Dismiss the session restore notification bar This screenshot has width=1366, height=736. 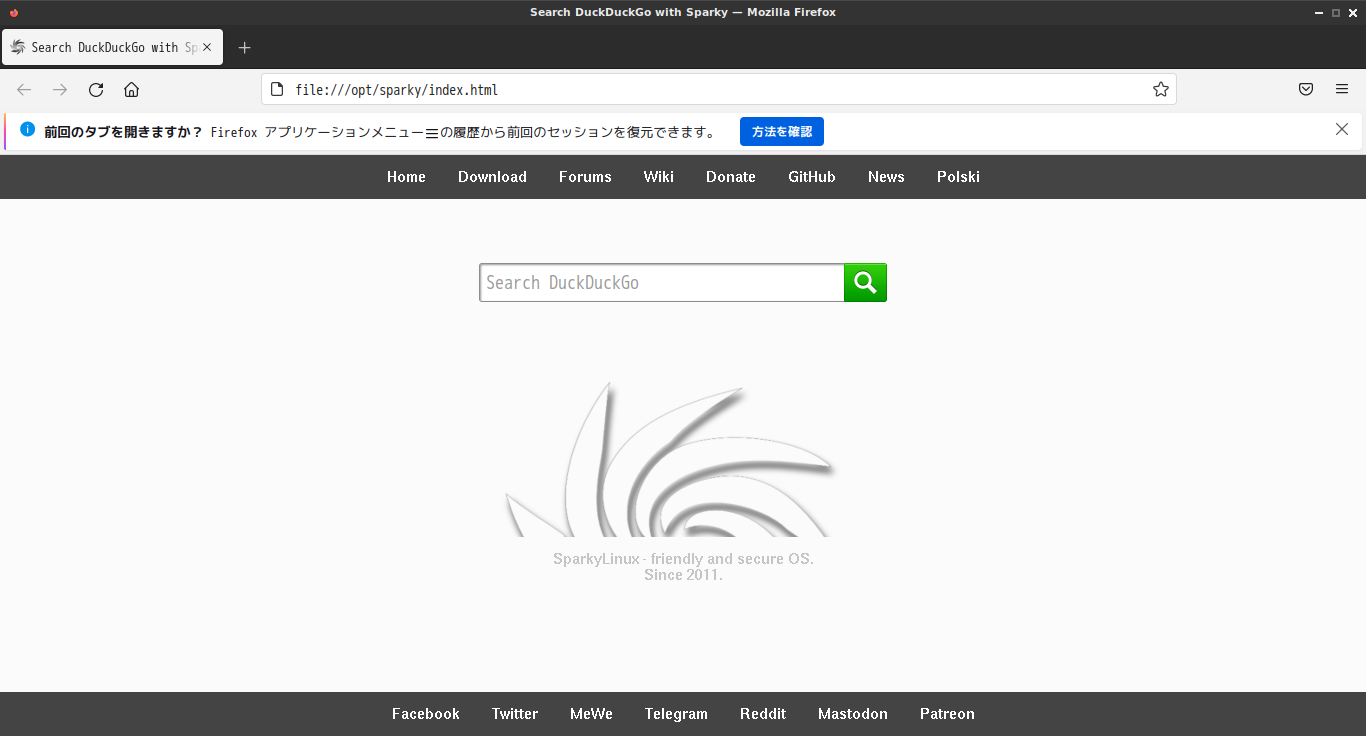coord(1342,129)
